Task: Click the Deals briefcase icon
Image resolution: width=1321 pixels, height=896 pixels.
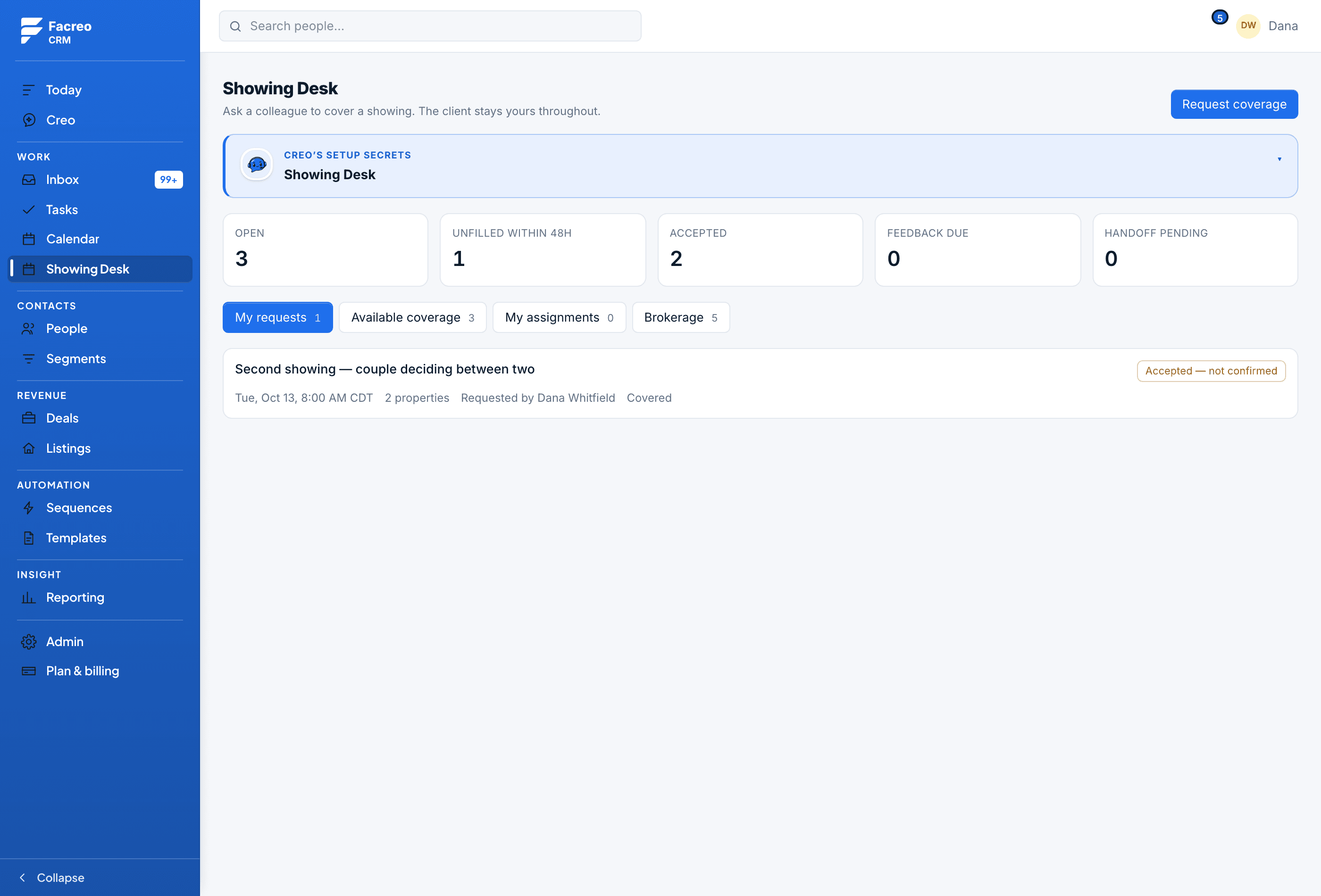Action: 28,419
